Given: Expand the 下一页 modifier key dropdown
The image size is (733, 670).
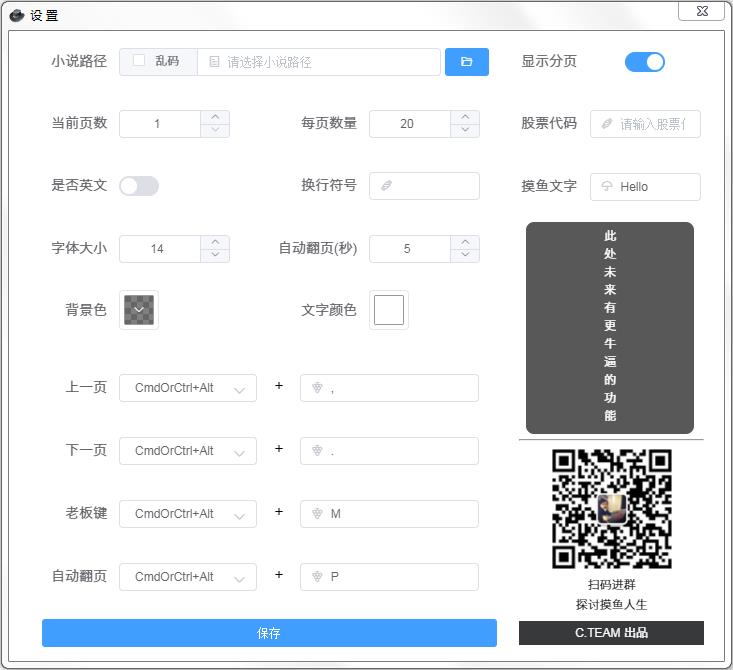Looking at the screenshot, I should (x=187, y=451).
